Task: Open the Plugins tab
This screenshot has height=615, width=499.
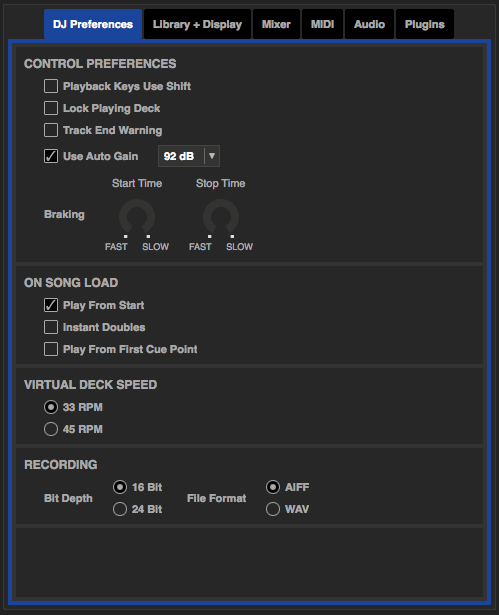Action: 425,24
